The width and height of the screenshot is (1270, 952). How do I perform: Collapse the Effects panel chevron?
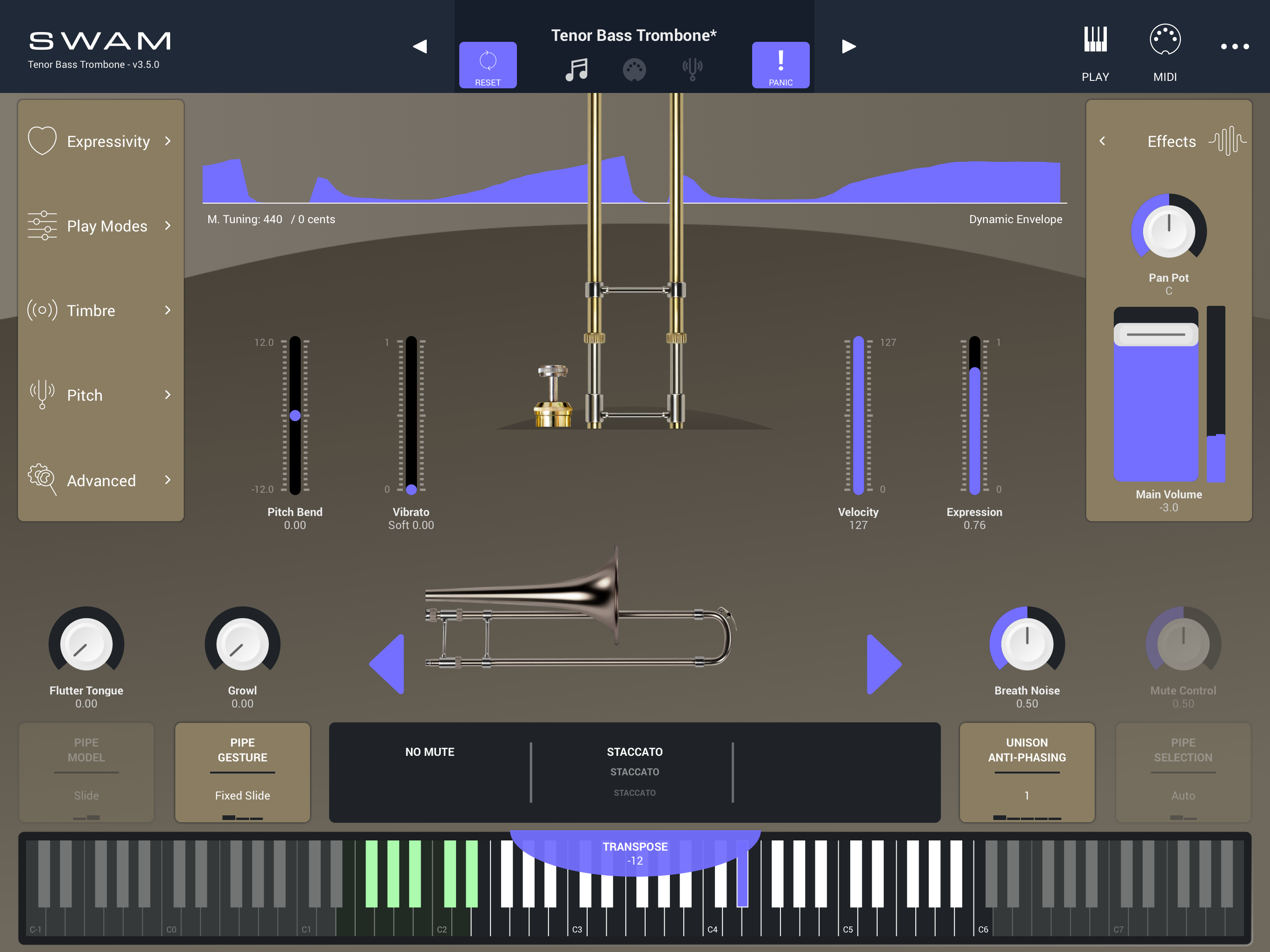click(x=1102, y=141)
